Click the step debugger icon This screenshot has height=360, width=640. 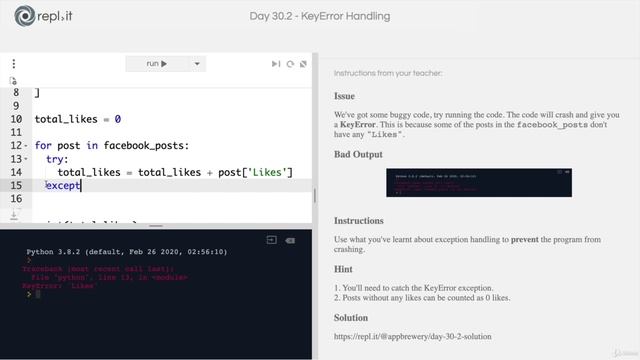tap(276, 64)
